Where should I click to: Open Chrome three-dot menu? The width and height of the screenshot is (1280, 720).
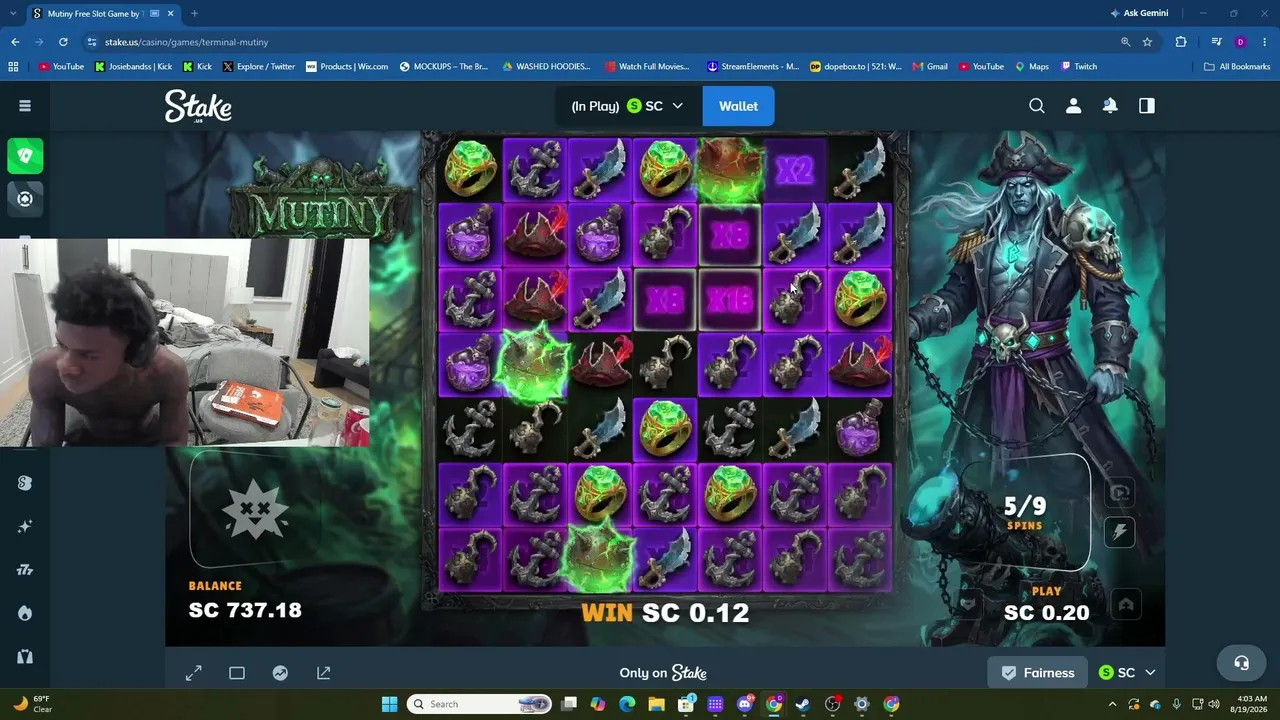(1264, 42)
